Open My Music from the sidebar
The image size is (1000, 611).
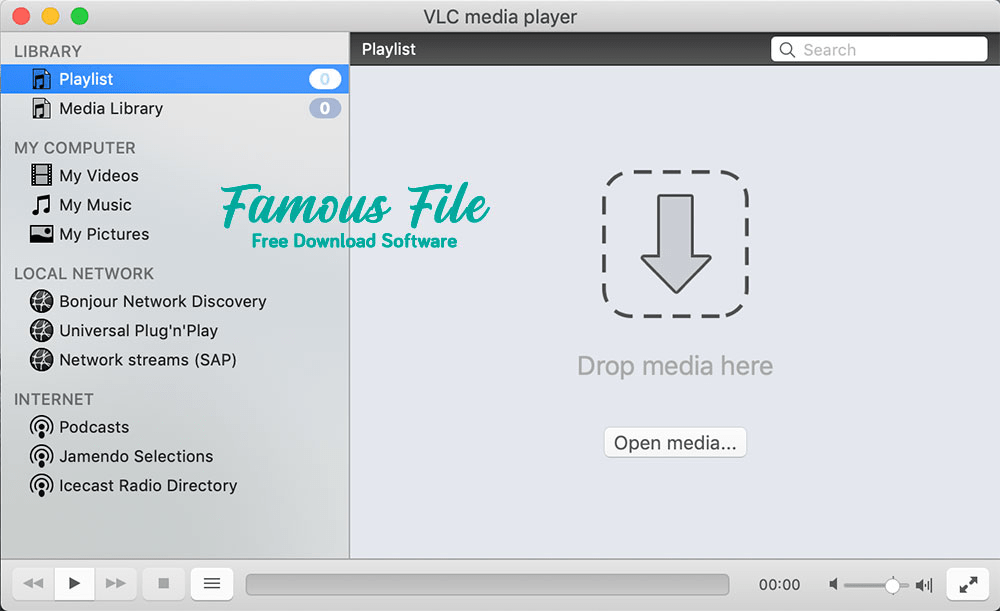pos(95,204)
